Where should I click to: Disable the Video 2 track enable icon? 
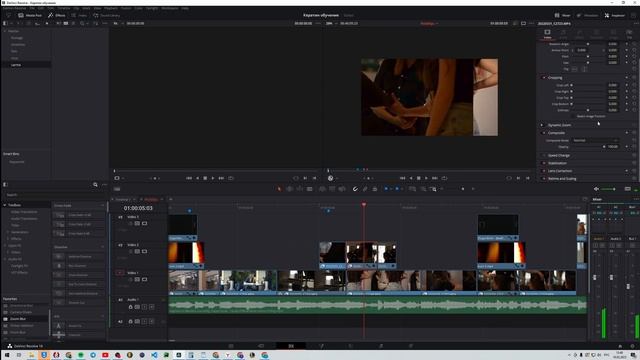pos(144,252)
